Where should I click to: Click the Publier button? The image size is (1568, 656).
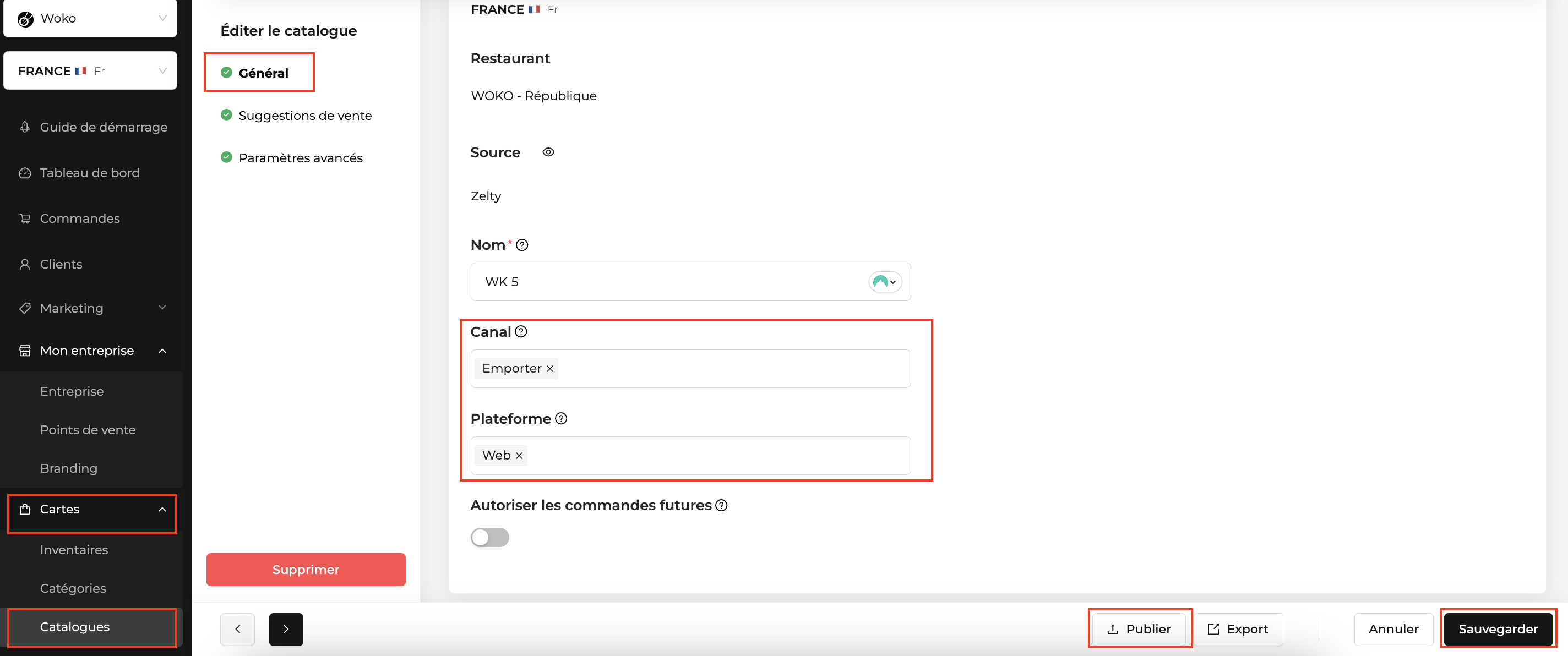pyautogui.click(x=1139, y=629)
